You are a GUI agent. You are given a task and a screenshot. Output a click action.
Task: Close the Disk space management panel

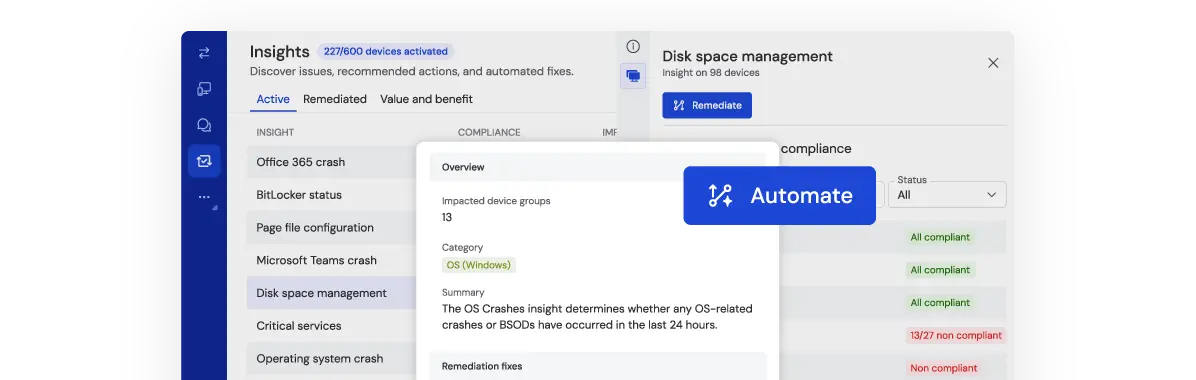click(993, 63)
